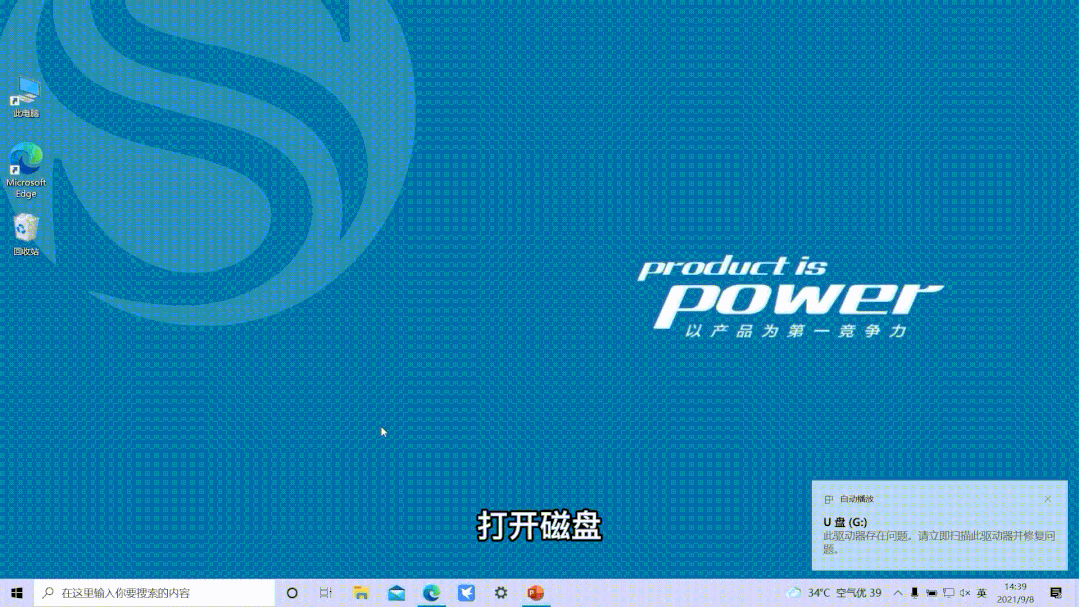Open the Action Center notification icon
Viewport: 1079px width, 607px height.
pos(1058,593)
